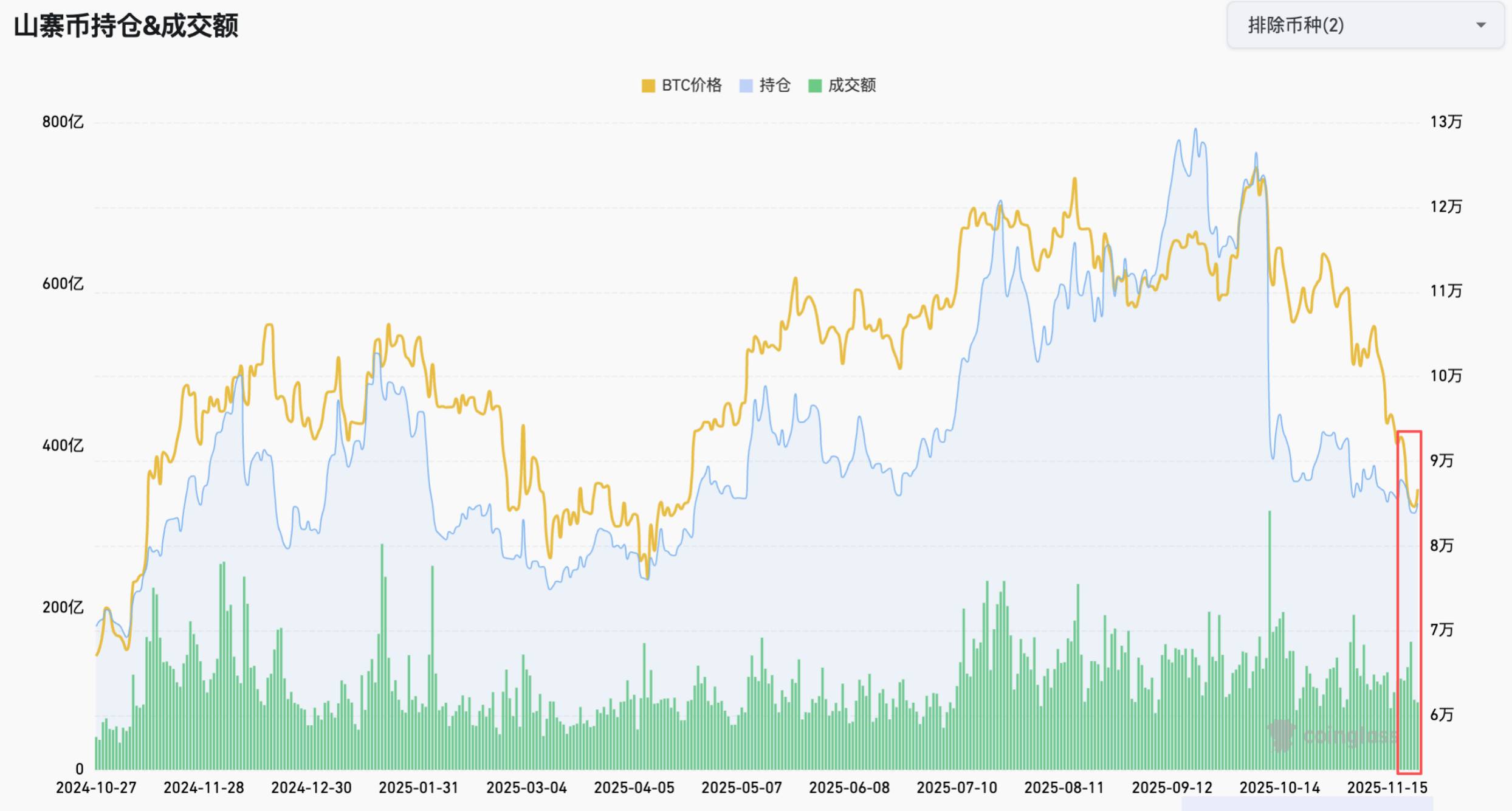Toggle the 成交额 legend series
Image resolution: width=1512 pixels, height=811 pixels.
click(851, 86)
